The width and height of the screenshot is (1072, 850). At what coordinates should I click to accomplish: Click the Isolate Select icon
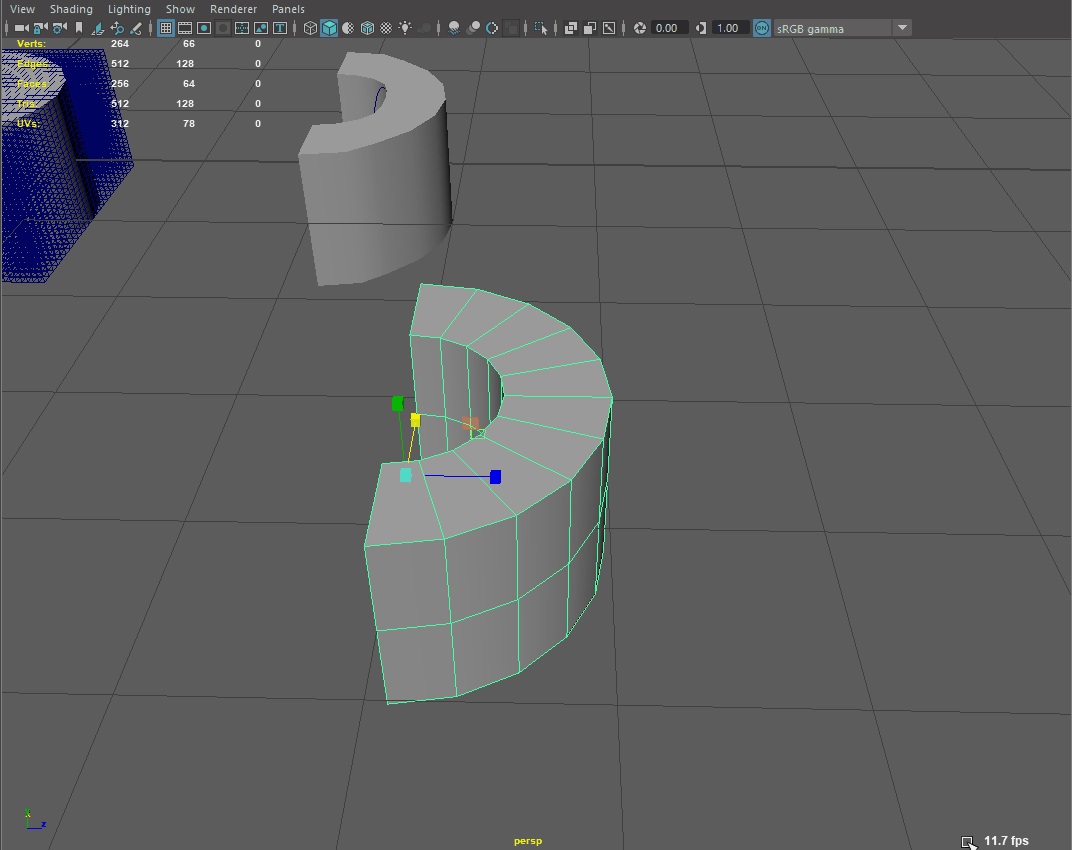(x=542, y=28)
